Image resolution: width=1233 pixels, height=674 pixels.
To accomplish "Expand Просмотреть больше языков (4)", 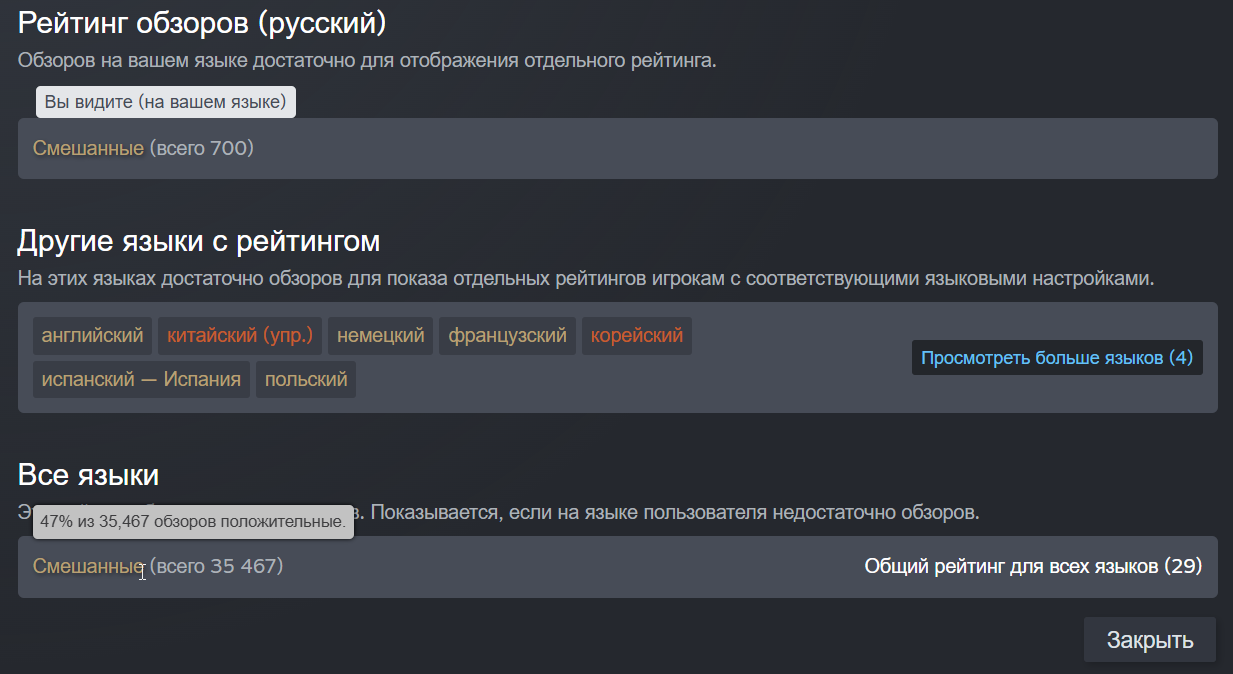I will pos(1056,358).
